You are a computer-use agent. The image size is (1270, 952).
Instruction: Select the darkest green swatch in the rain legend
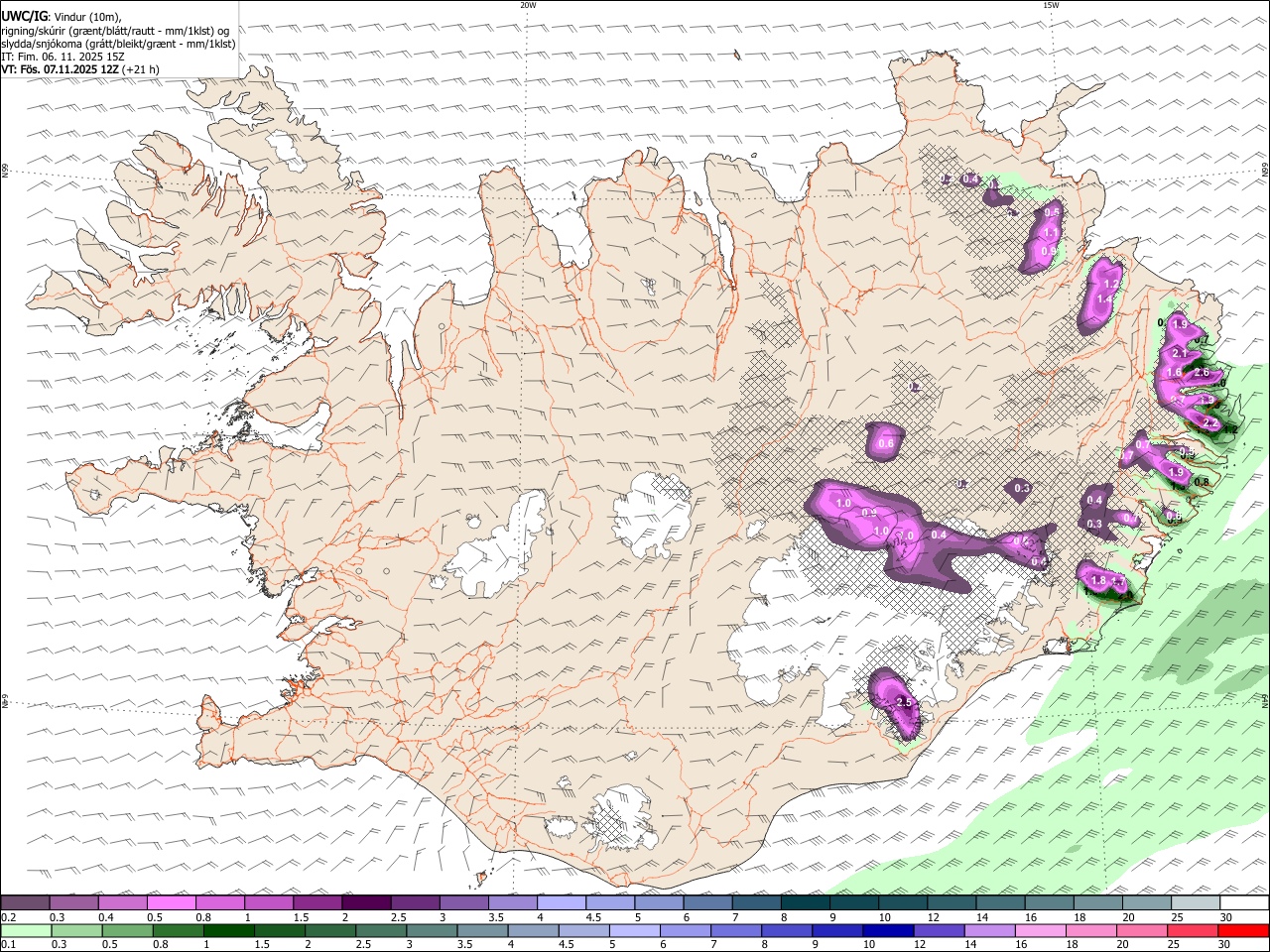pos(227,931)
